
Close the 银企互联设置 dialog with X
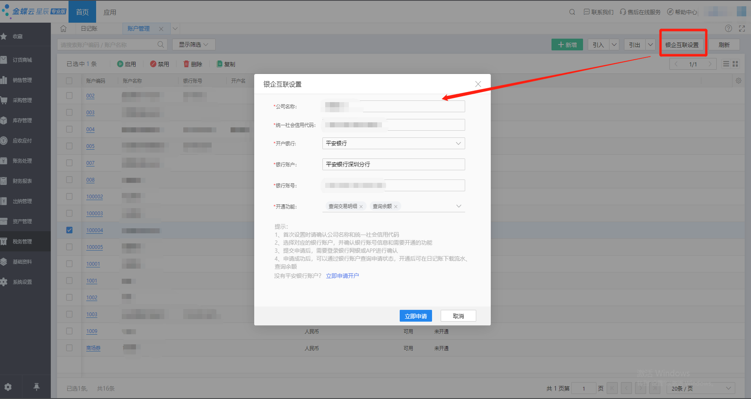478,84
